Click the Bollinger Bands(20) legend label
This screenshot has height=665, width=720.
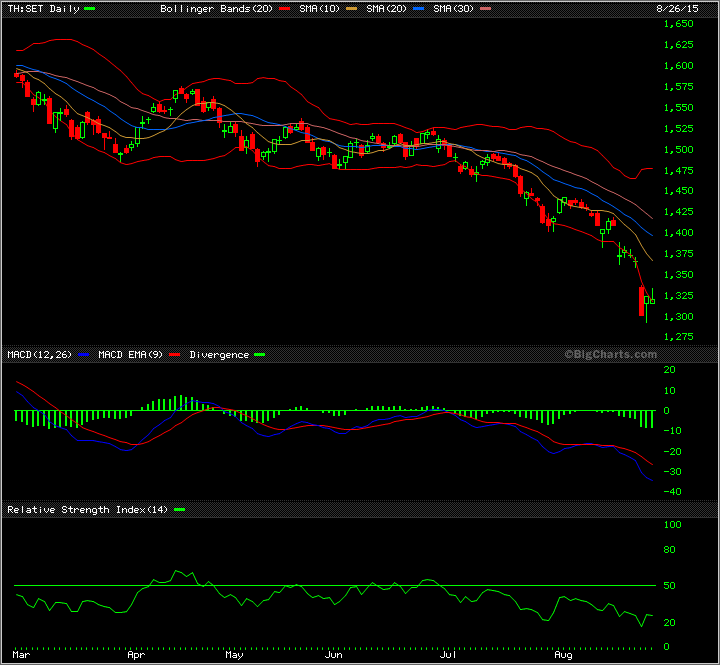click(x=216, y=9)
